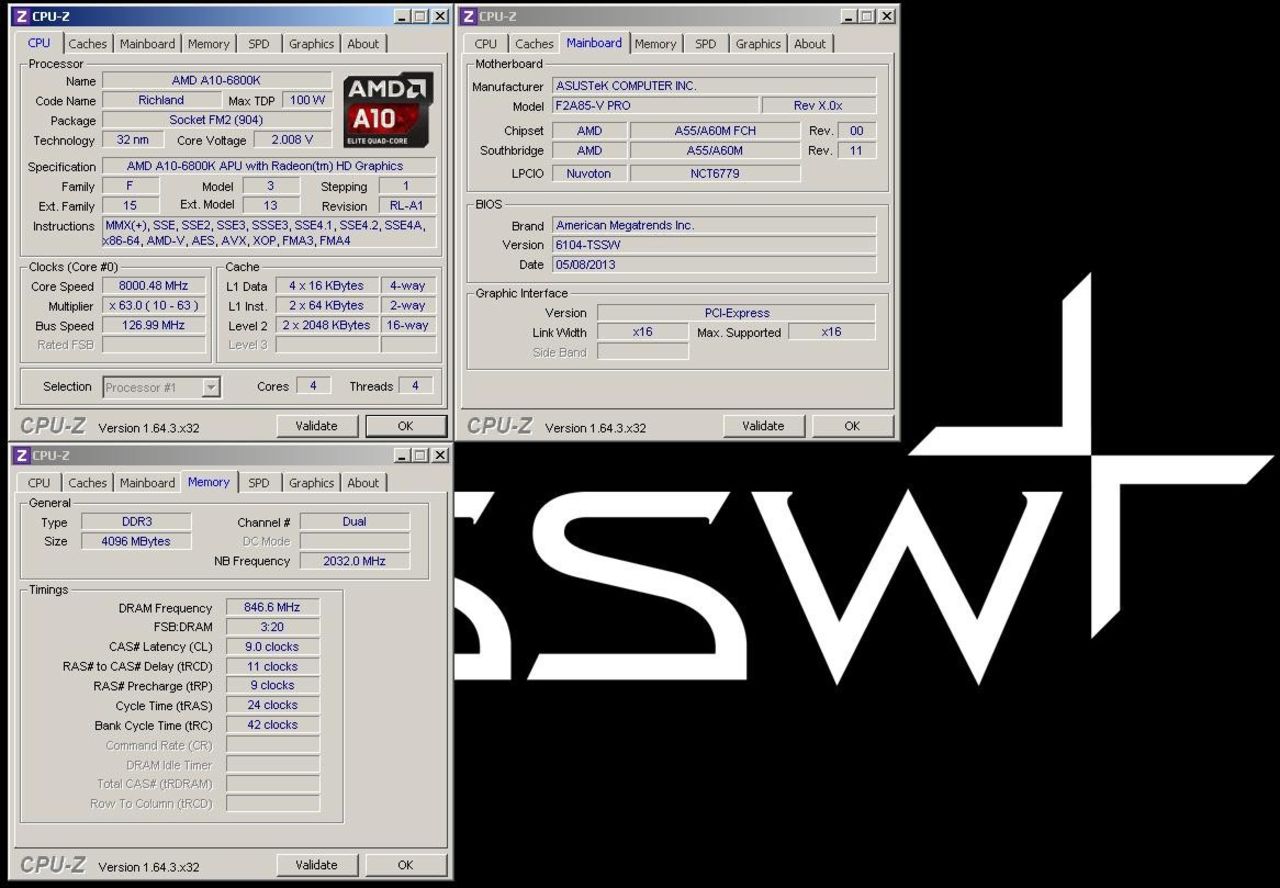Click the Core Speed value field

(x=154, y=286)
